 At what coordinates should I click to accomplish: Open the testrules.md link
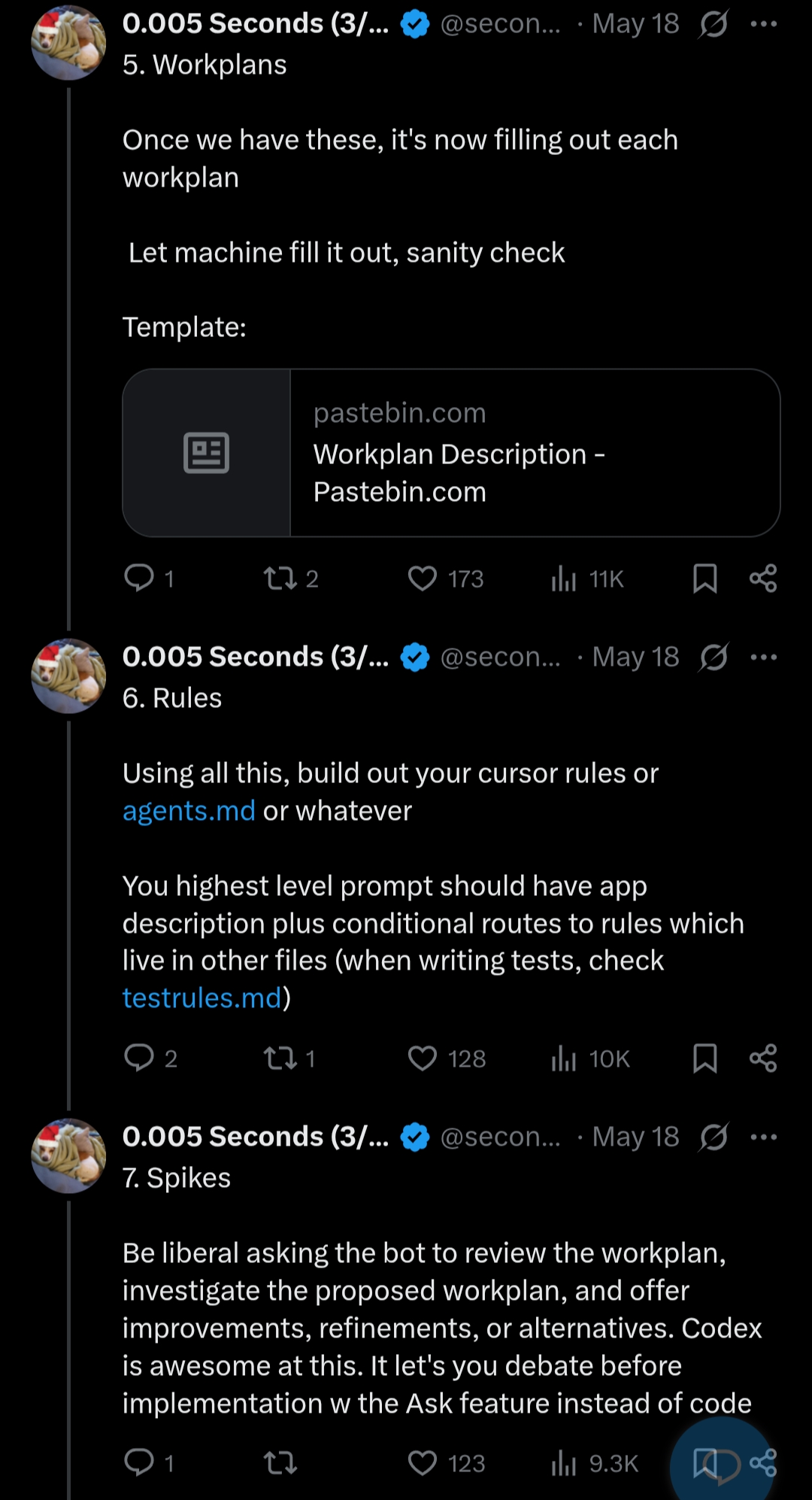201,998
